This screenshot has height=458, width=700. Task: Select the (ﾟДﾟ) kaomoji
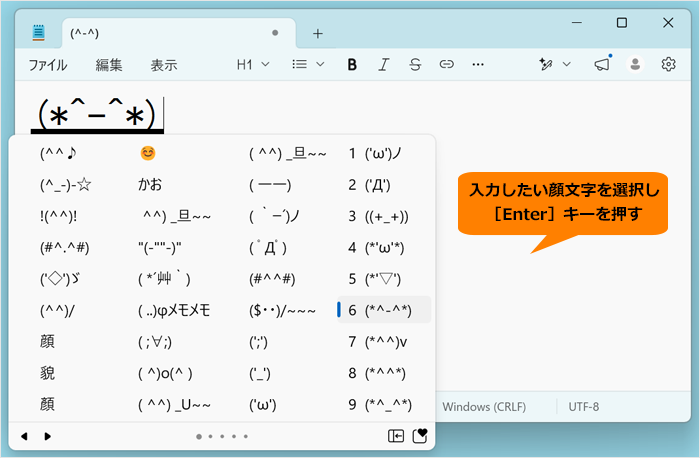(268, 248)
